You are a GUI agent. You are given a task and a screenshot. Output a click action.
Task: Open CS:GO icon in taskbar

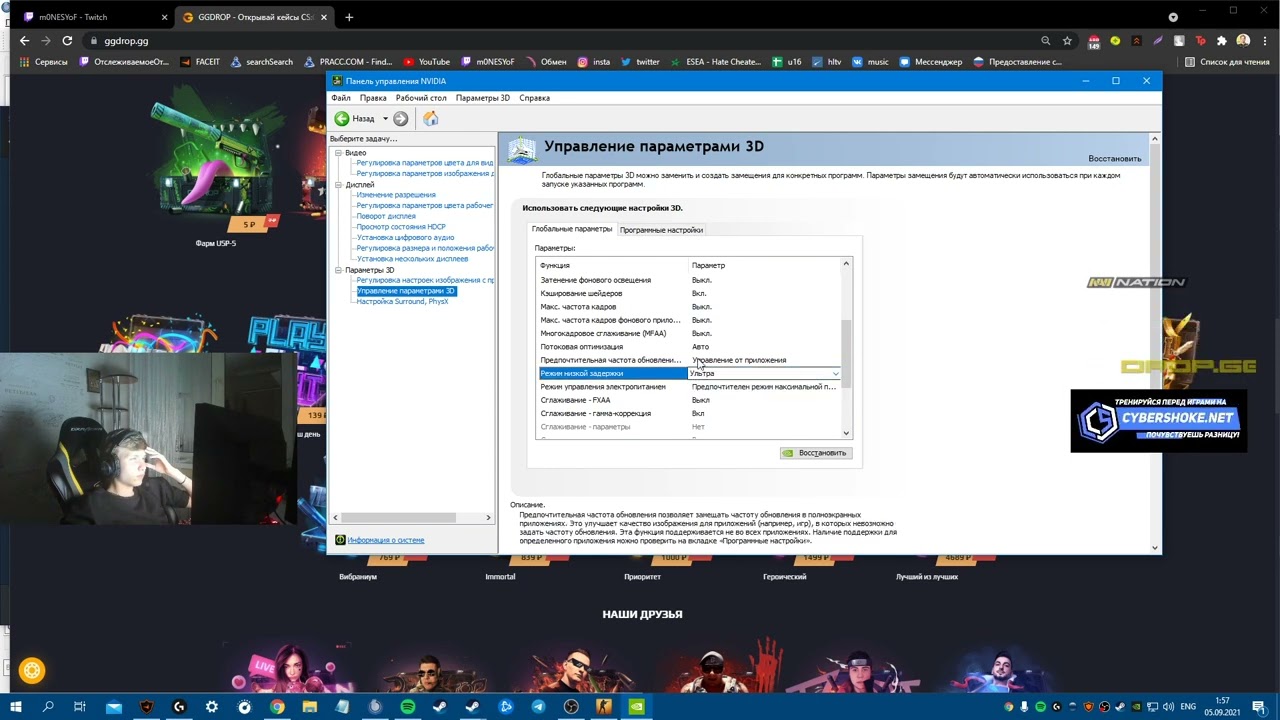coord(604,707)
